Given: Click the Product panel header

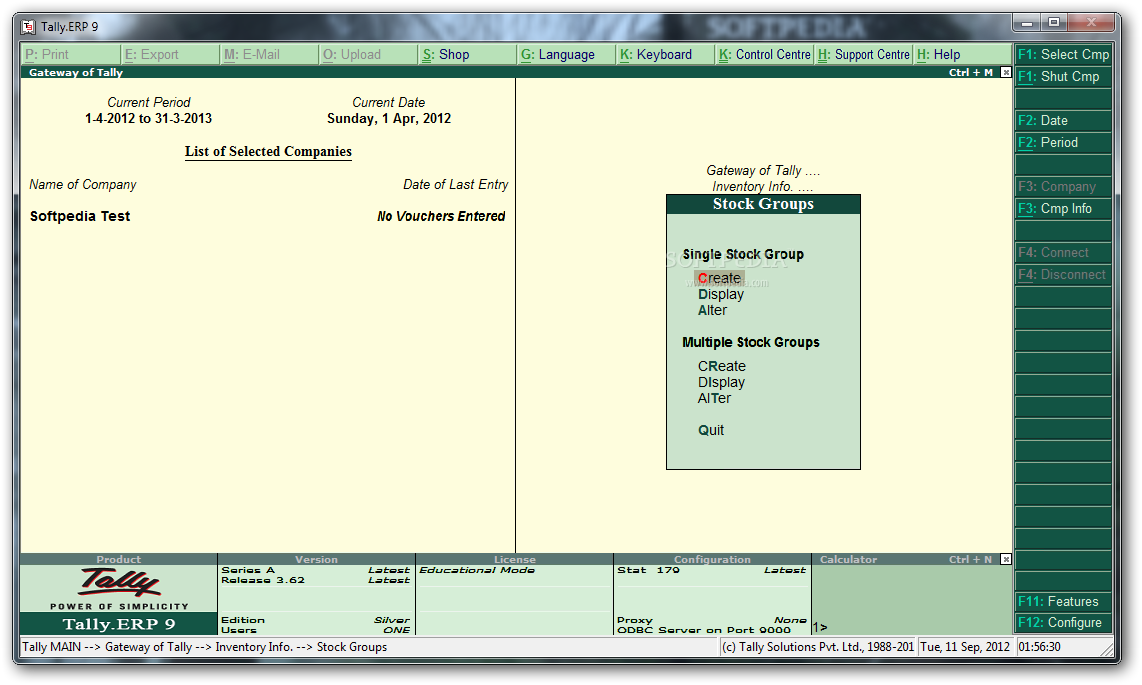Looking at the screenshot, I should pos(119,559).
